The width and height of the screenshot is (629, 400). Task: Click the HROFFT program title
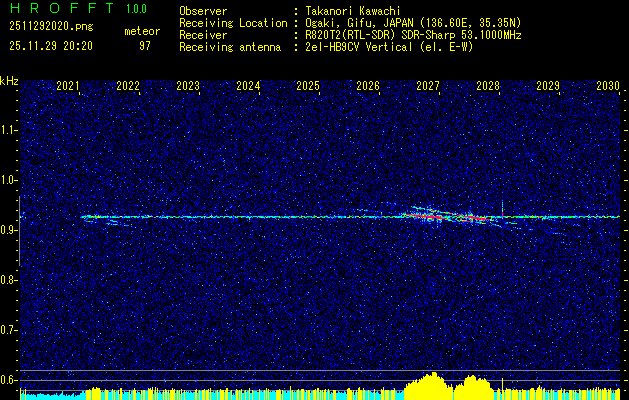click(62, 8)
